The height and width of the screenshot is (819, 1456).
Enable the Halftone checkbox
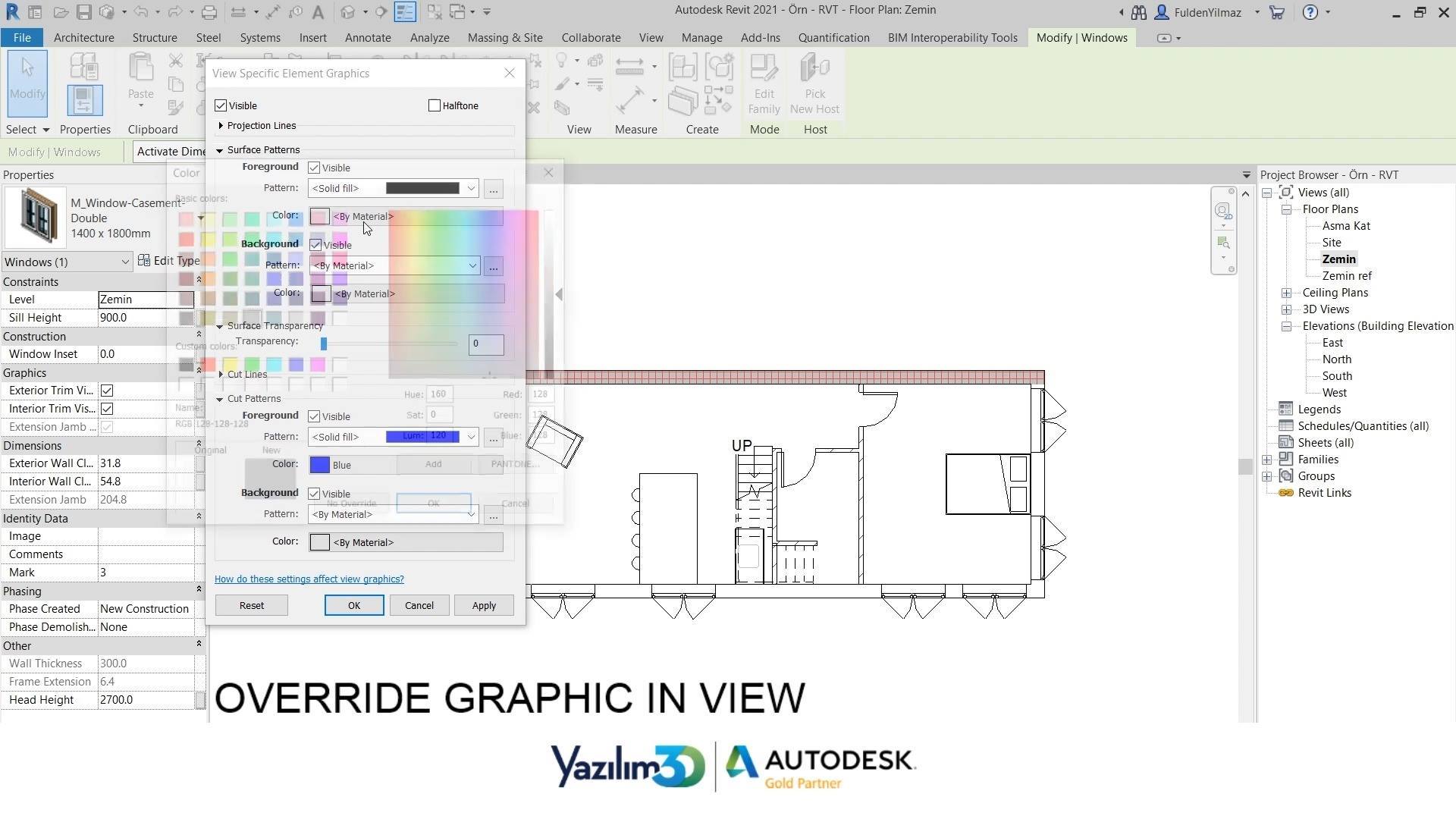(435, 105)
